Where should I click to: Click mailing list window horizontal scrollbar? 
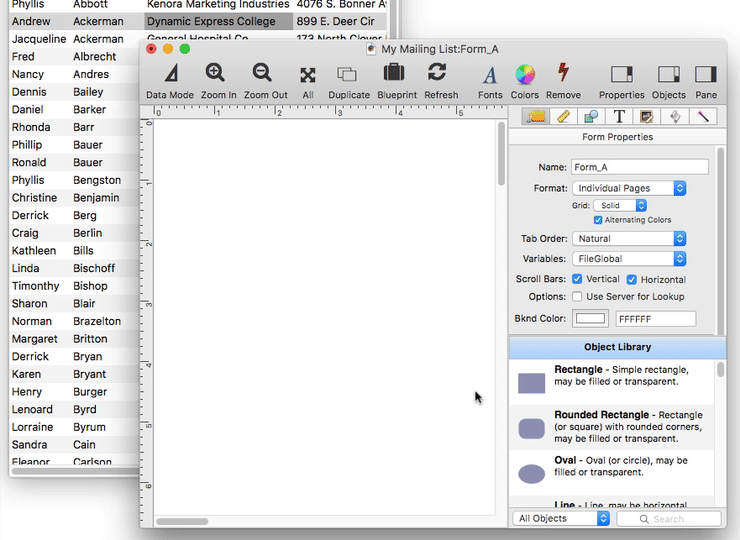pos(76,471)
